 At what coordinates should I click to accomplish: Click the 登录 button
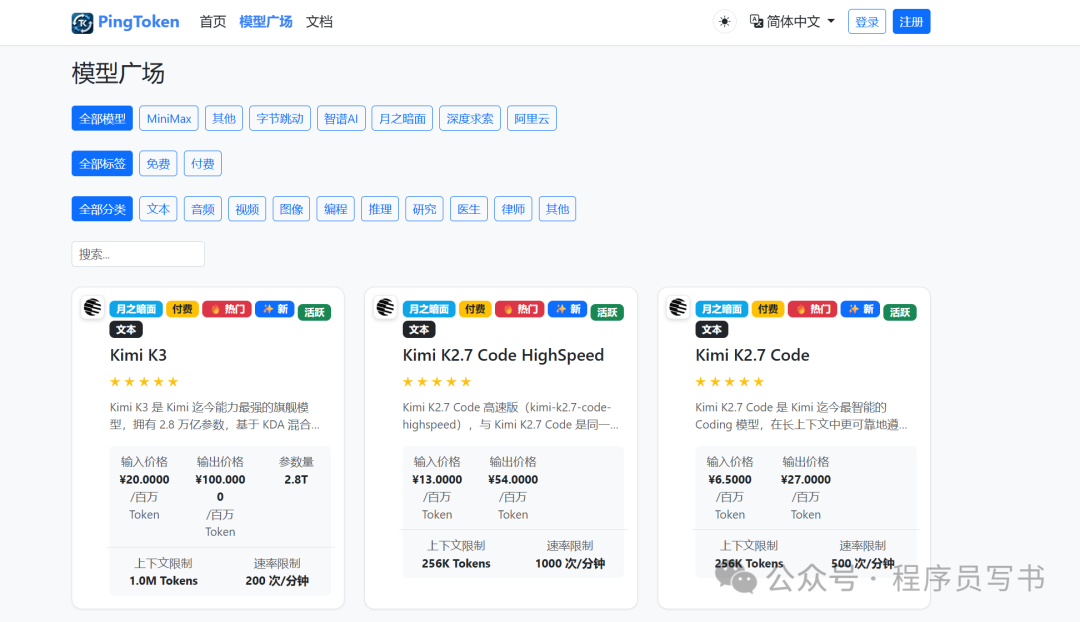tap(866, 22)
